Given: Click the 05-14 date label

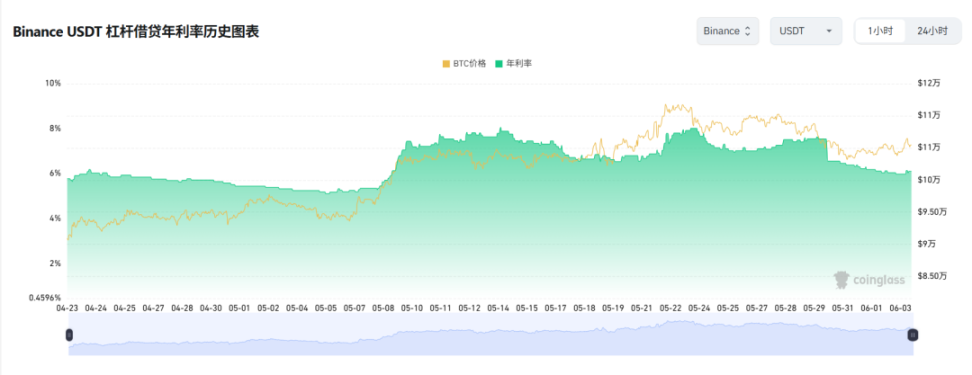Looking at the screenshot, I should pos(498,307).
